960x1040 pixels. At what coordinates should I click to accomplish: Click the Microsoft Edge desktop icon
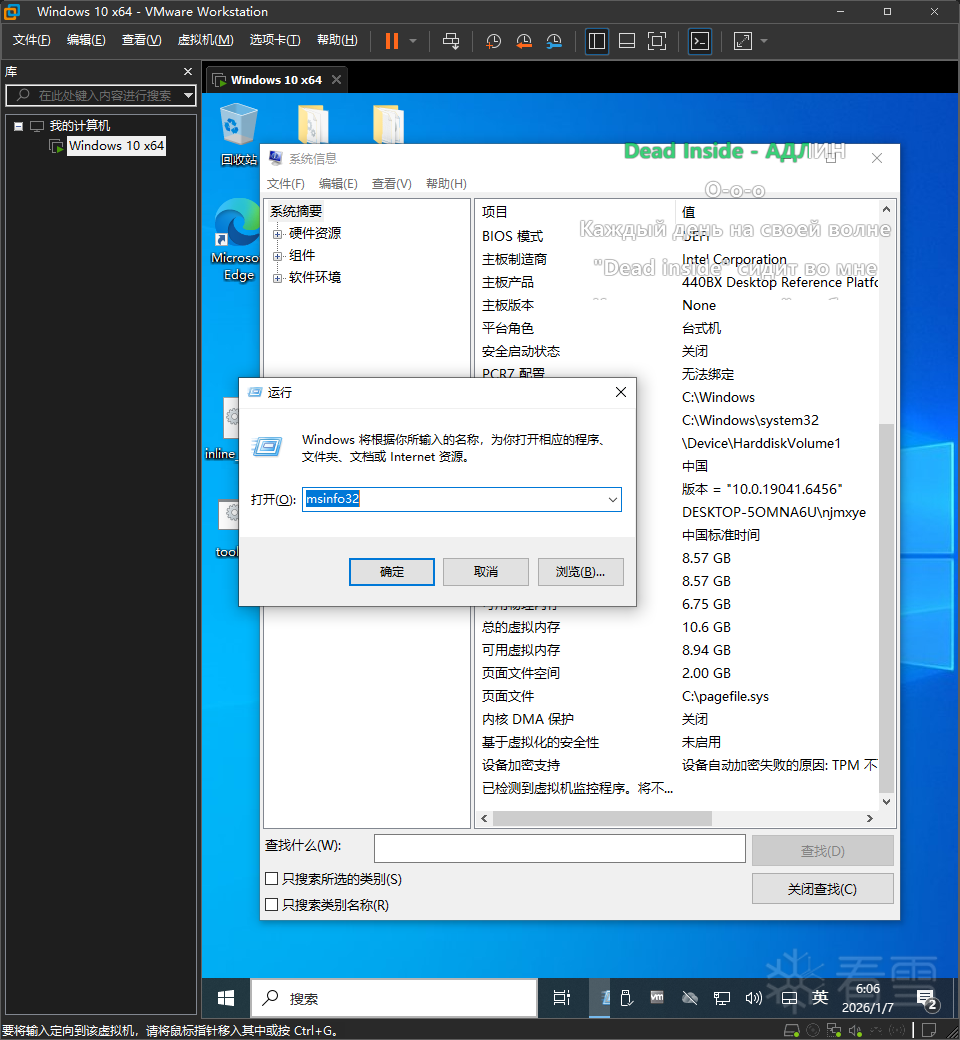[x=237, y=240]
